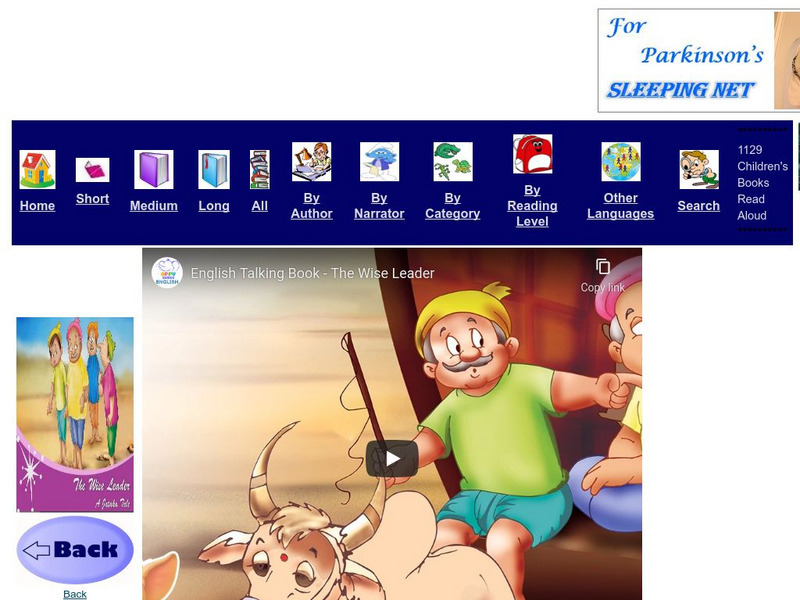
Task: Open the Long books link
Action: click(x=214, y=206)
